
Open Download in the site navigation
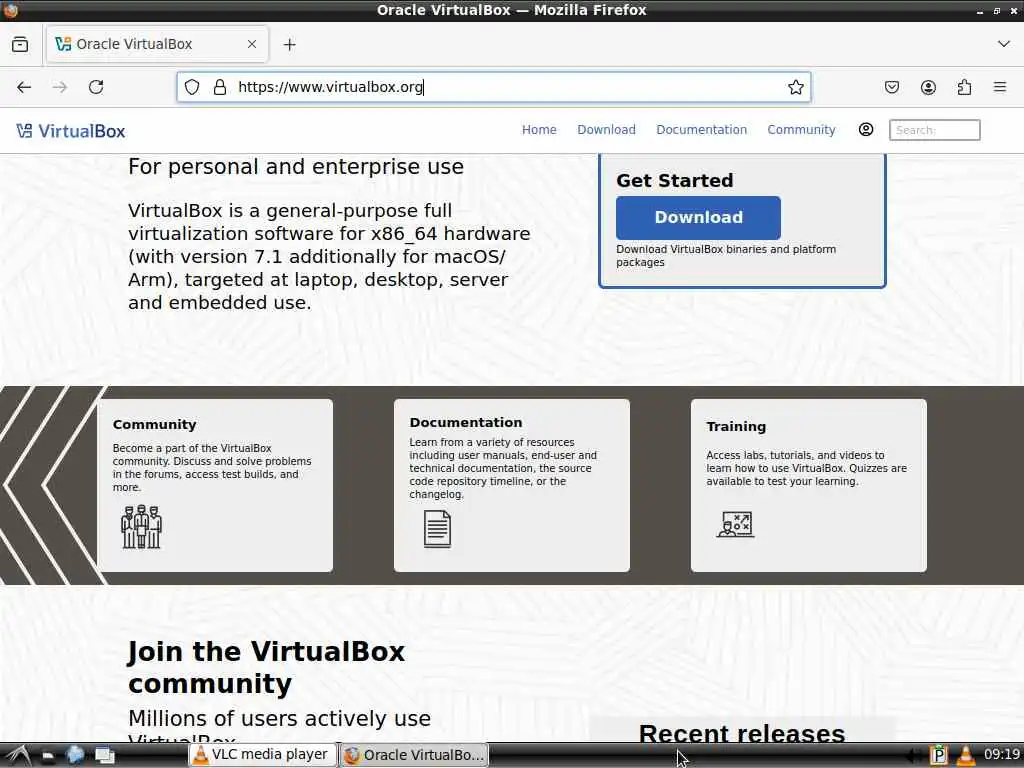click(606, 129)
